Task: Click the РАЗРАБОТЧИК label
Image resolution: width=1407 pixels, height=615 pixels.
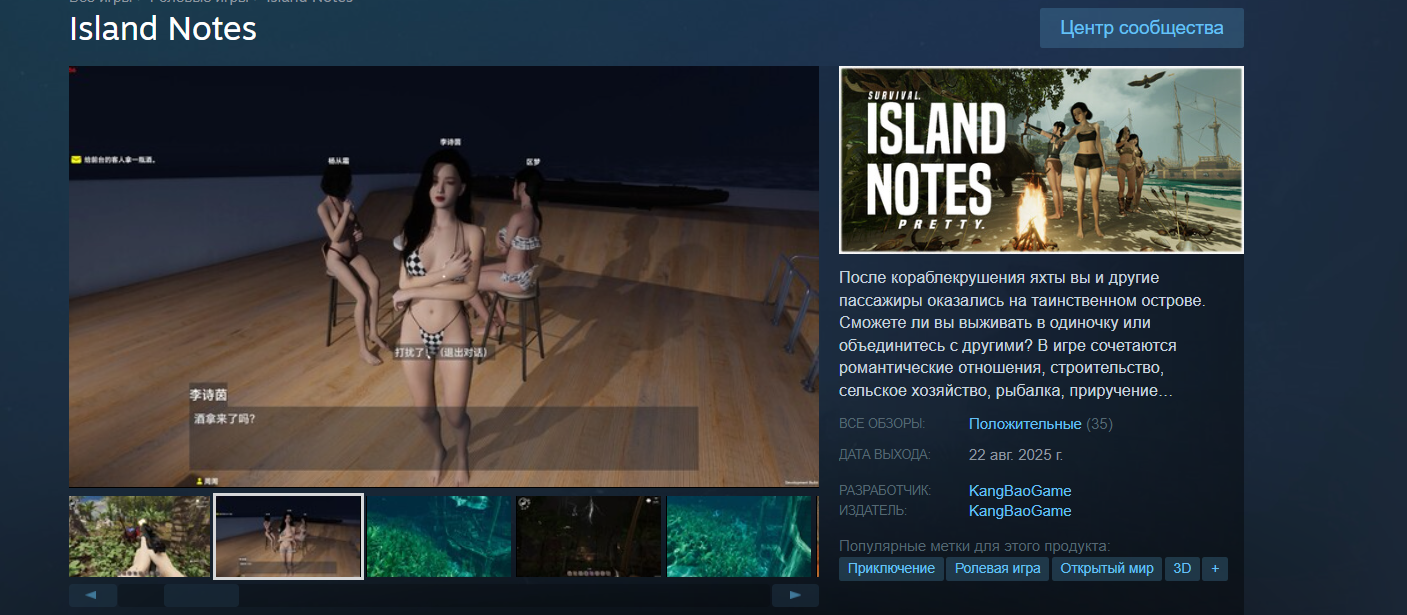Action: click(885, 491)
